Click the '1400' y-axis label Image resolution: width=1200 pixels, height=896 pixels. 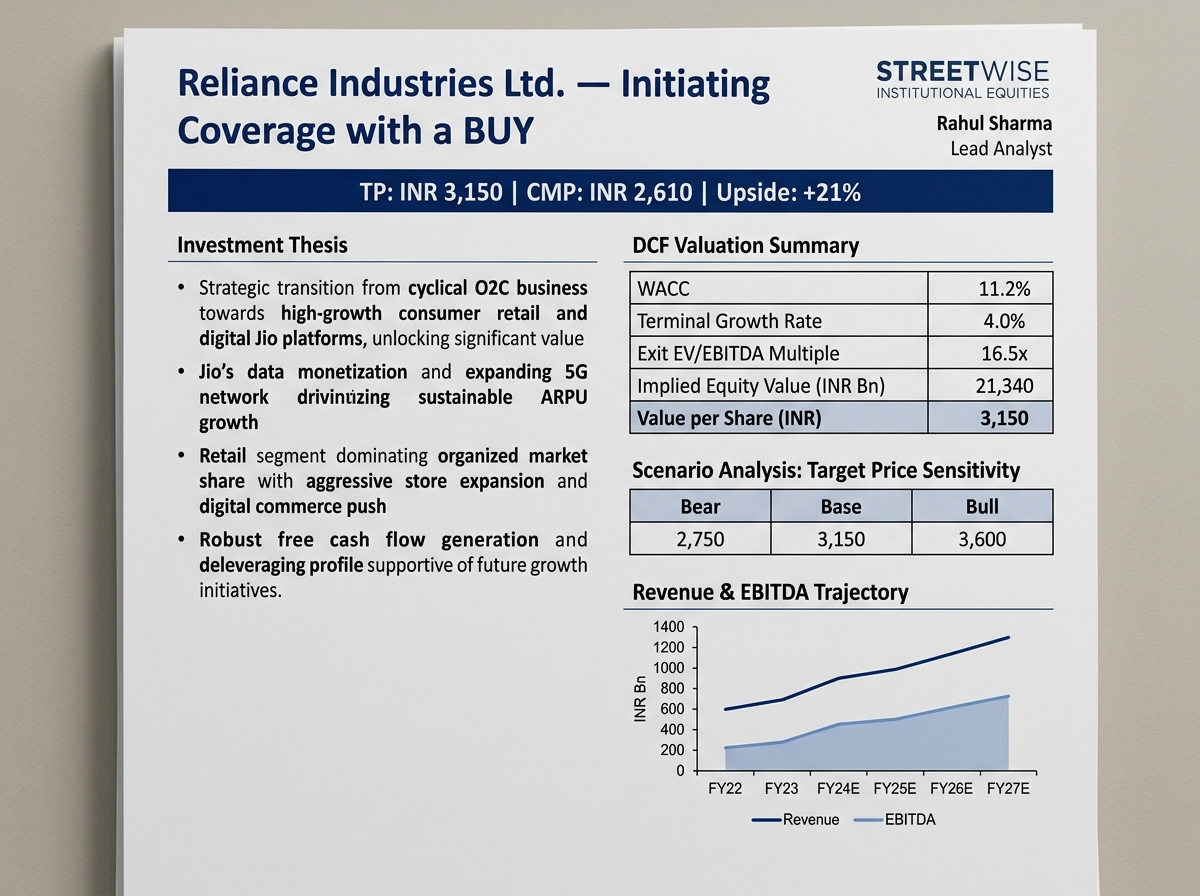668,626
